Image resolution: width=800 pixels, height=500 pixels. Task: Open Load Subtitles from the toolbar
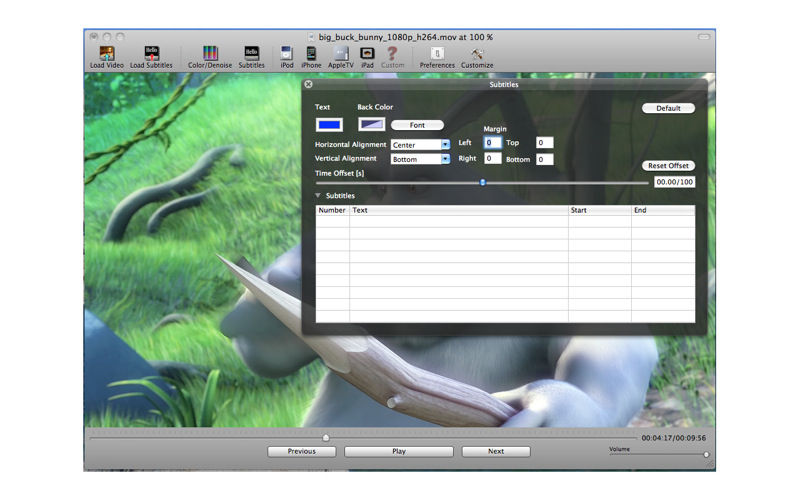(x=151, y=57)
